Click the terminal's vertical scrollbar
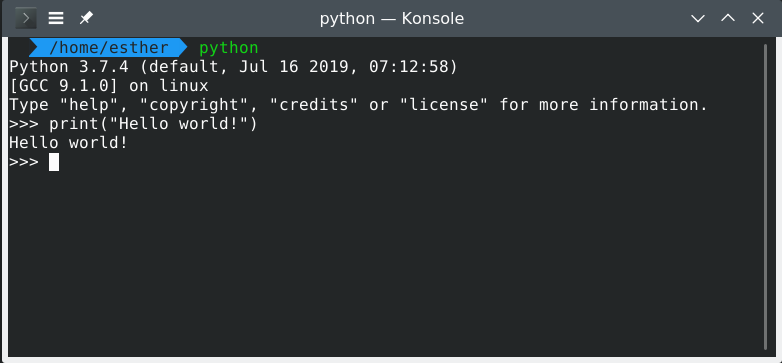The height and width of the screenshot is (363, 782). [x=766, y=197]
